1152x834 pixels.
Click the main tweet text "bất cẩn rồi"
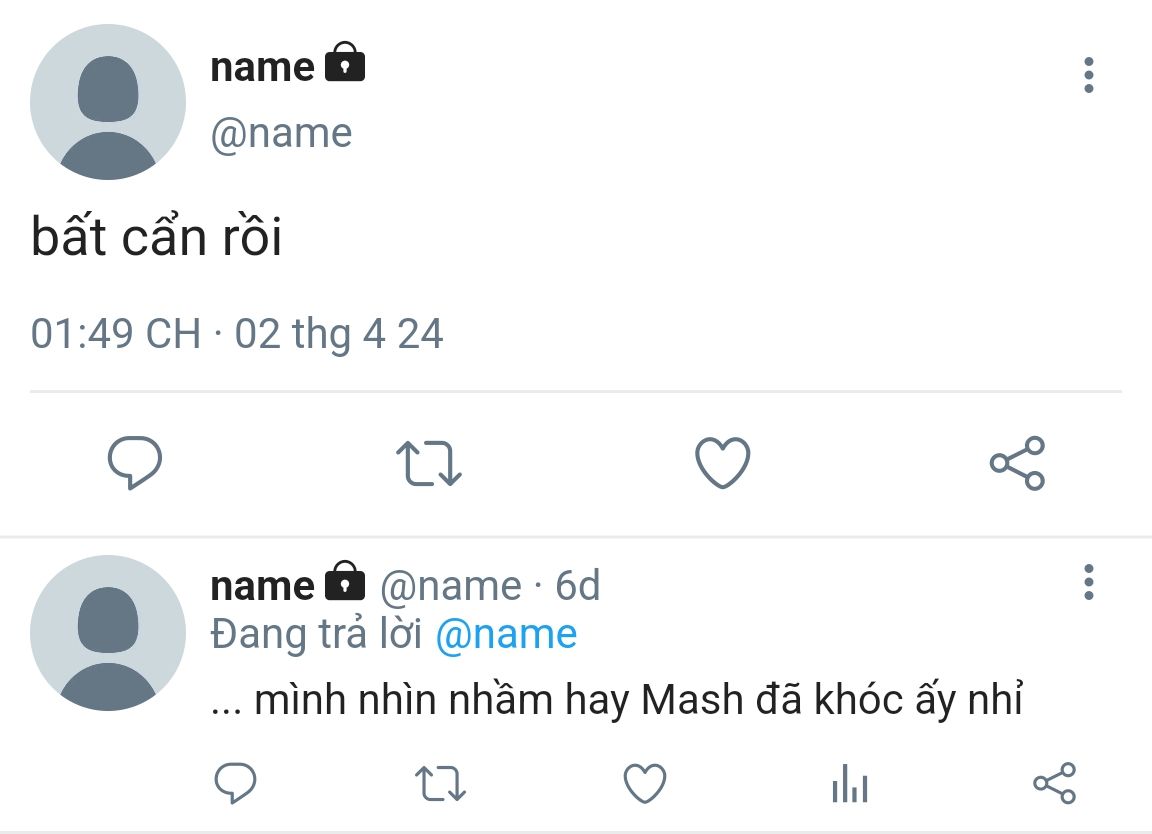(157, 240)
